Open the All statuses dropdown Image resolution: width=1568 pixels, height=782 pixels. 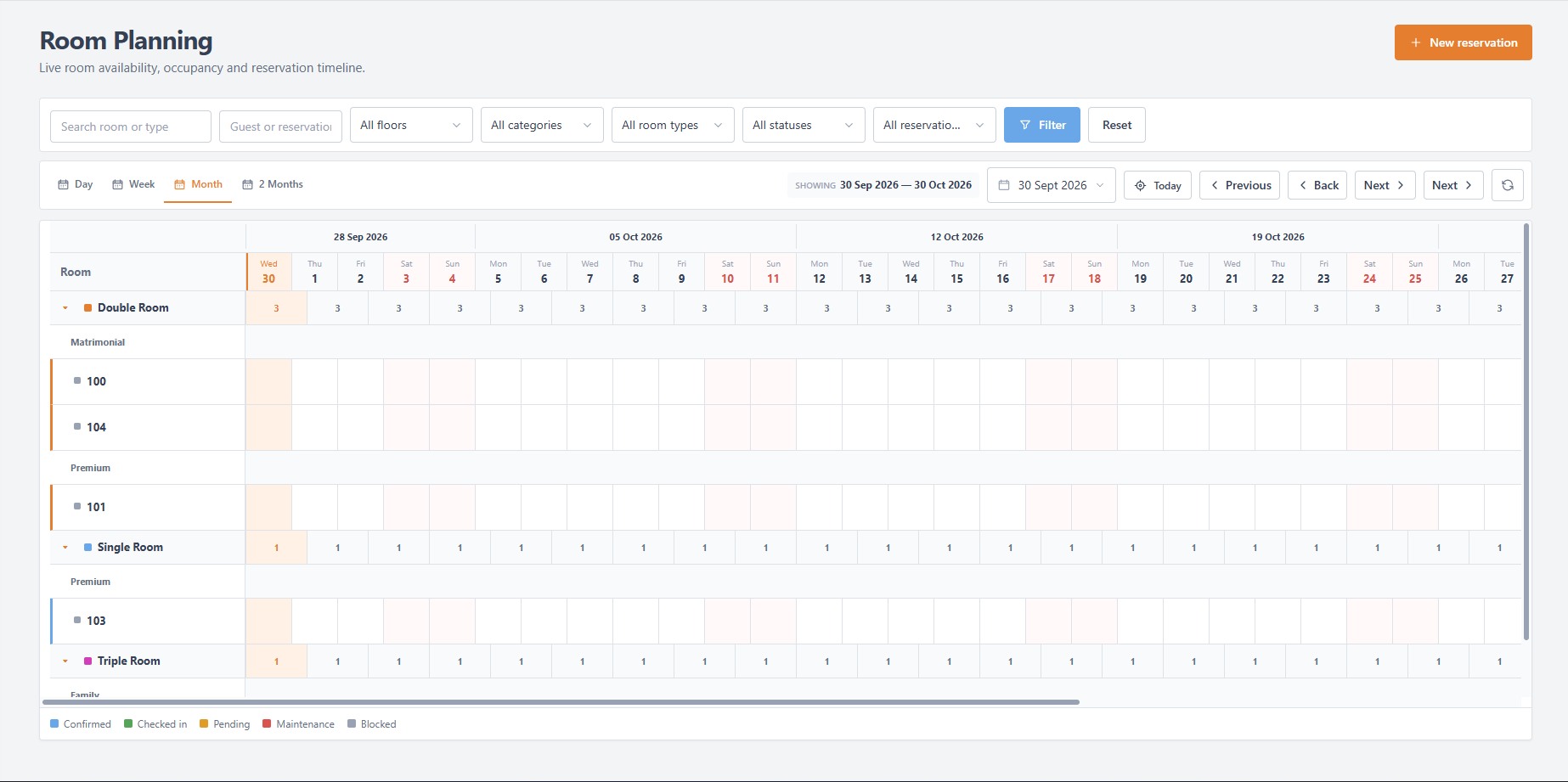[x=804, y=125]
